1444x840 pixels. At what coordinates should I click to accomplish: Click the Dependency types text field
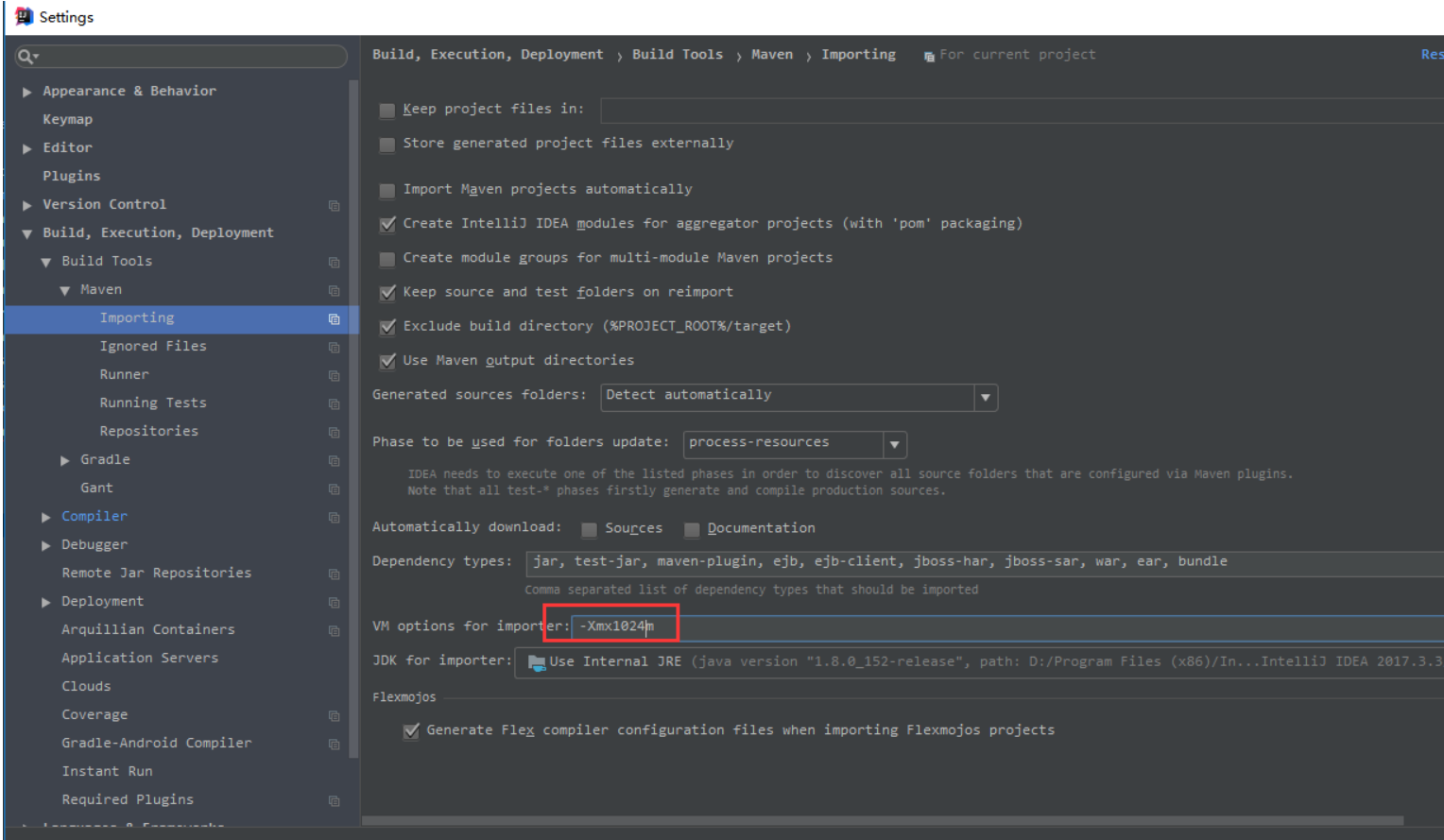(x=985, y=562)
